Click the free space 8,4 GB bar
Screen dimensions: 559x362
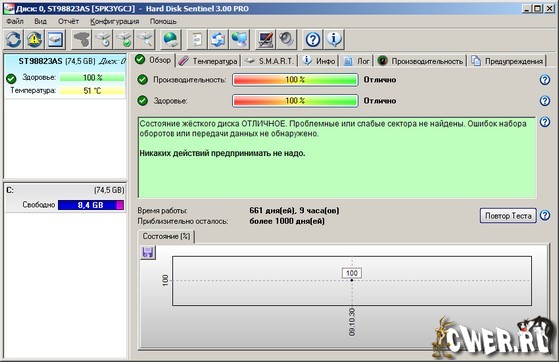(x=91, y=205)
